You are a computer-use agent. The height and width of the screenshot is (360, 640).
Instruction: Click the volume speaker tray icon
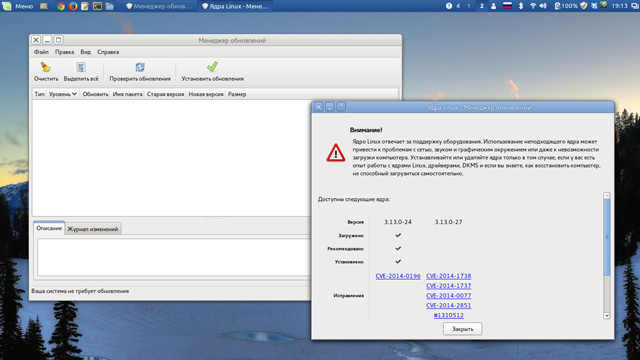pos(543,6)
